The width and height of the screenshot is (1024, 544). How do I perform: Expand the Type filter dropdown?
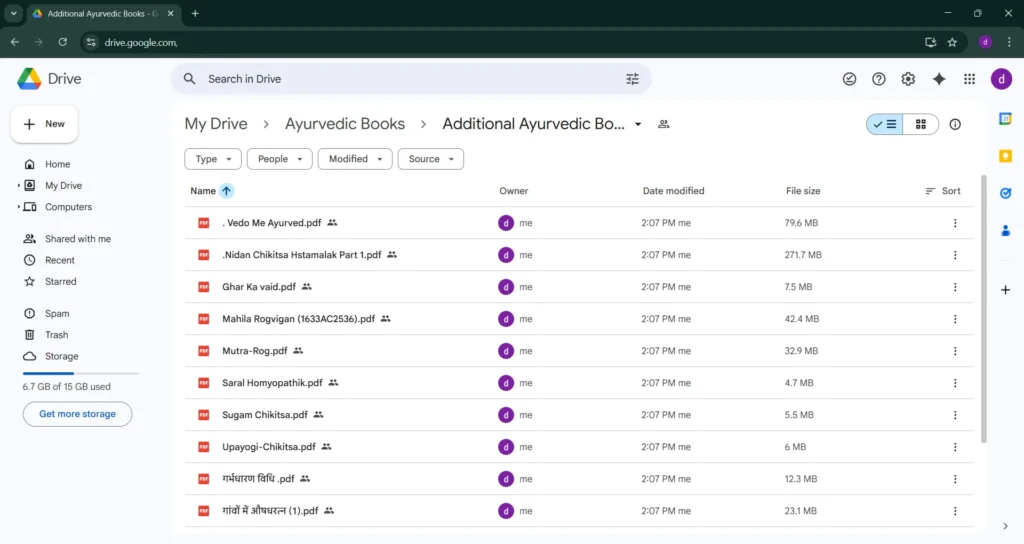[213, 159]
